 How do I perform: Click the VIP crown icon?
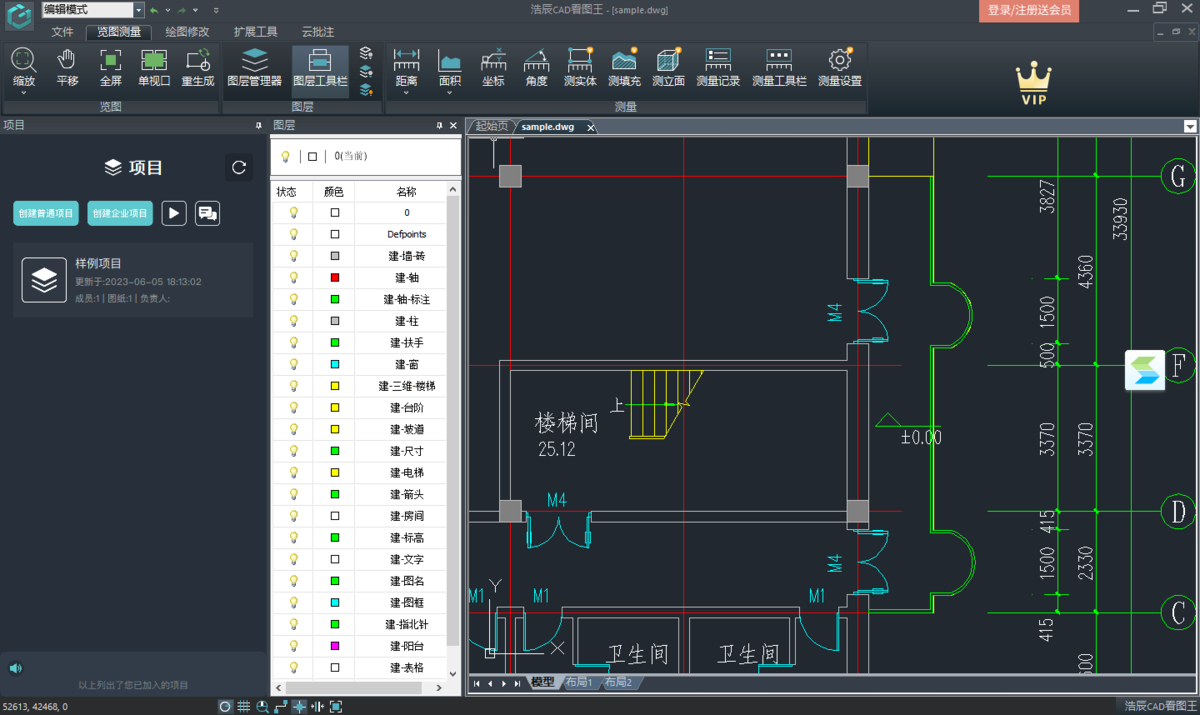point(1033,84)
